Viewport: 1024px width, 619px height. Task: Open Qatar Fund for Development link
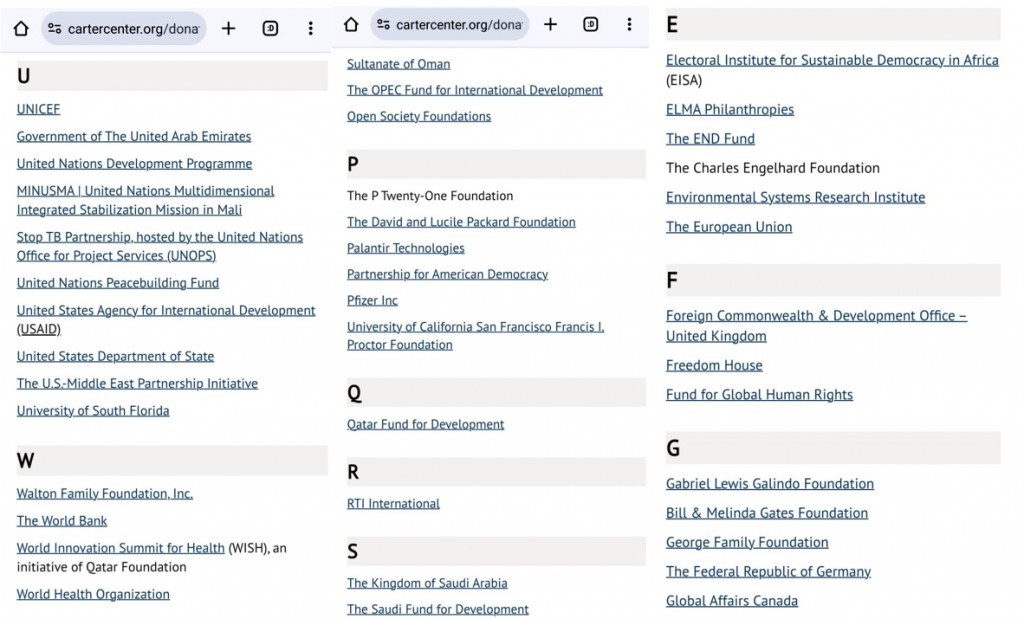coord(426,424)
